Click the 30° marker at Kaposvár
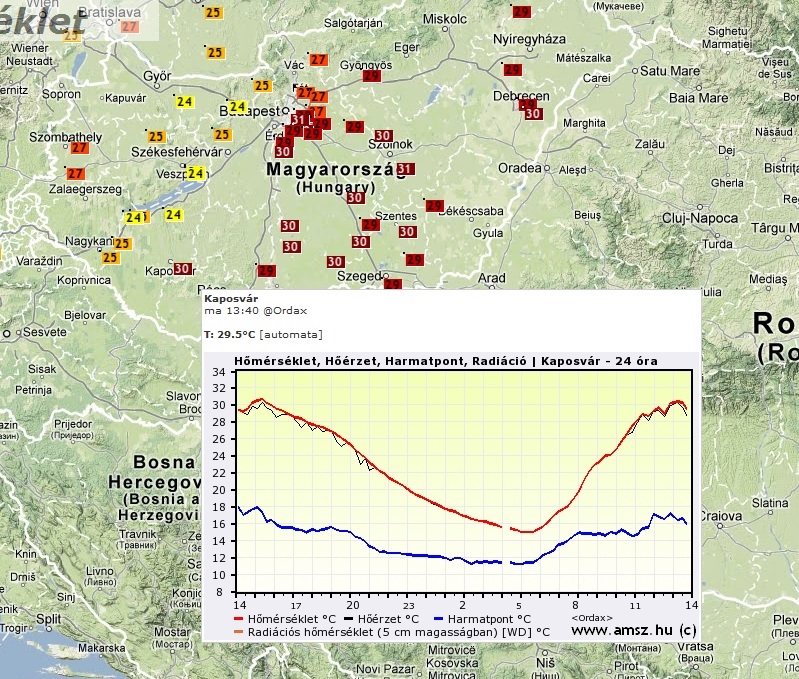The height and width of the screenshot is (679, 799). click(x=182, y=268)
